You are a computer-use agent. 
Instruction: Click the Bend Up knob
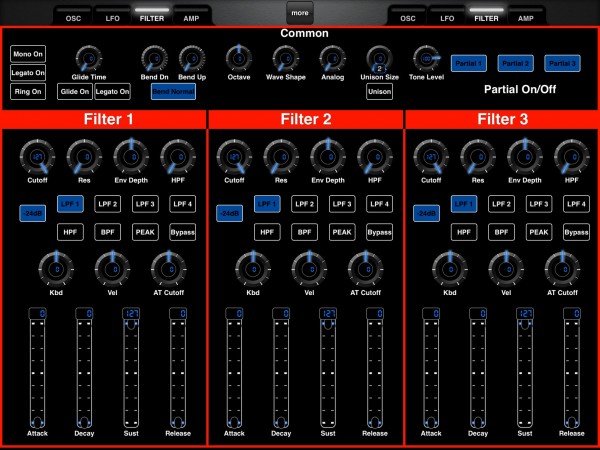tap(192, 59)
